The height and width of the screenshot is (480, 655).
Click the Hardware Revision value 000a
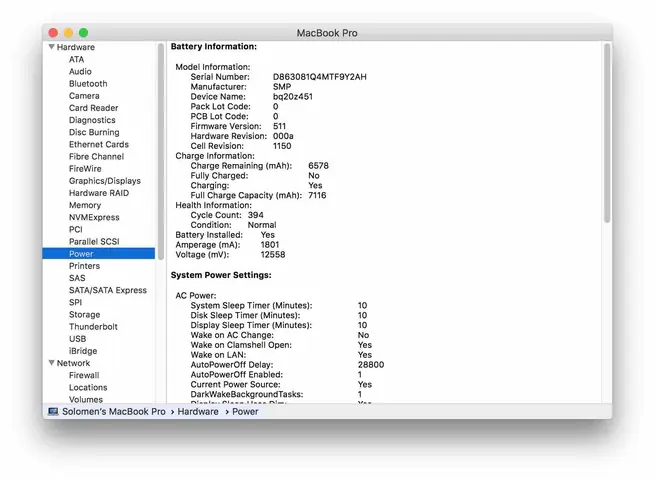click(x=283, y=136)
